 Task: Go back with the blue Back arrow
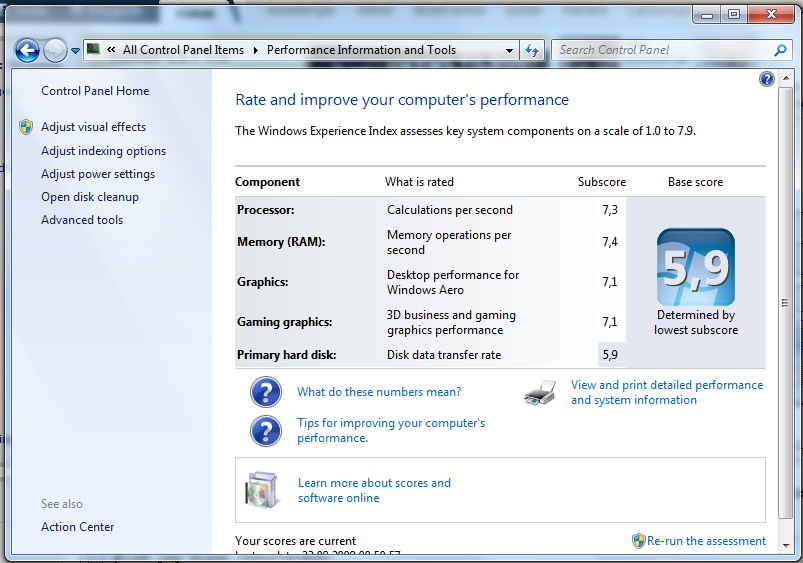point(27,51)
